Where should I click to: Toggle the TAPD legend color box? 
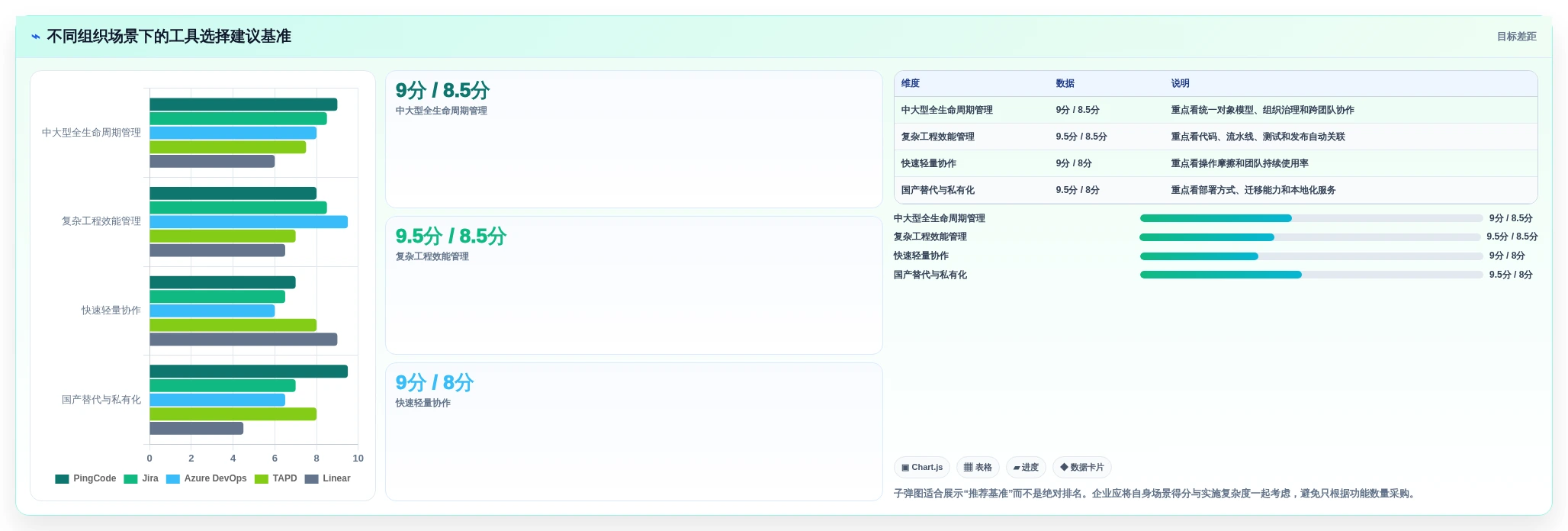pos(262,479)
